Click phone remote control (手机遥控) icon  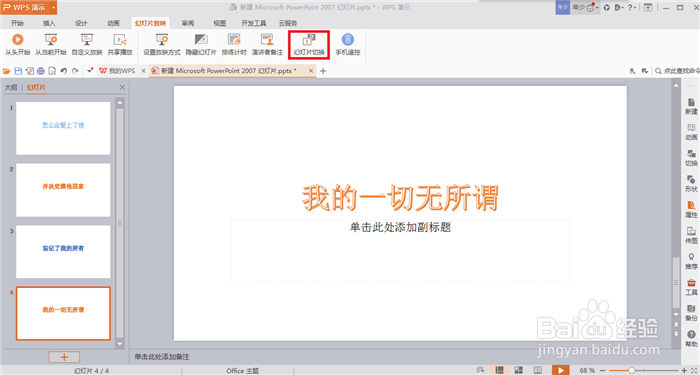[x=348, y=40]
